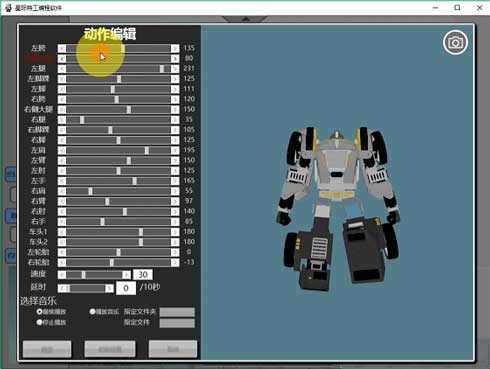The height and width of the screenshot is (369, 490).
Task: Select the 播放音乐 radio button
Action: pyautogui.click(x=92, y=312)
